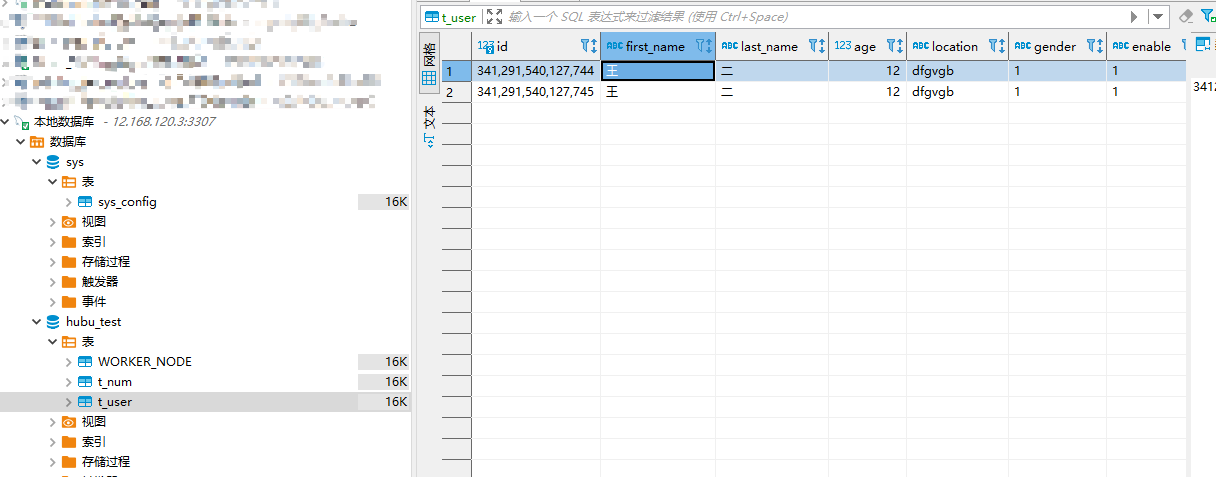Click the apply filter arrow button
Screen dimensions: 1216x477
[x=1134, y=16]
